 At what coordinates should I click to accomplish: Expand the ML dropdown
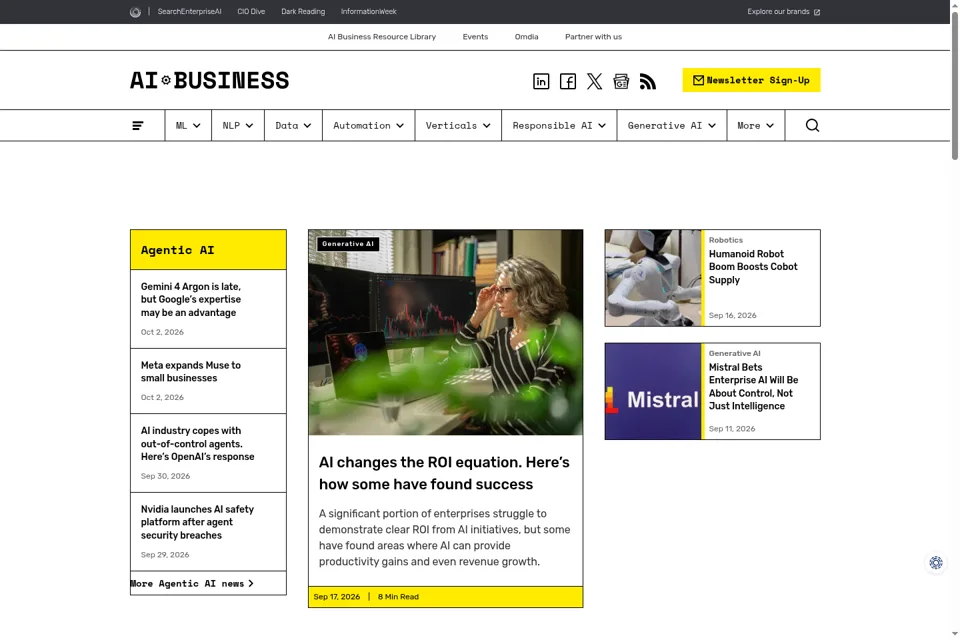pos(188,126)
